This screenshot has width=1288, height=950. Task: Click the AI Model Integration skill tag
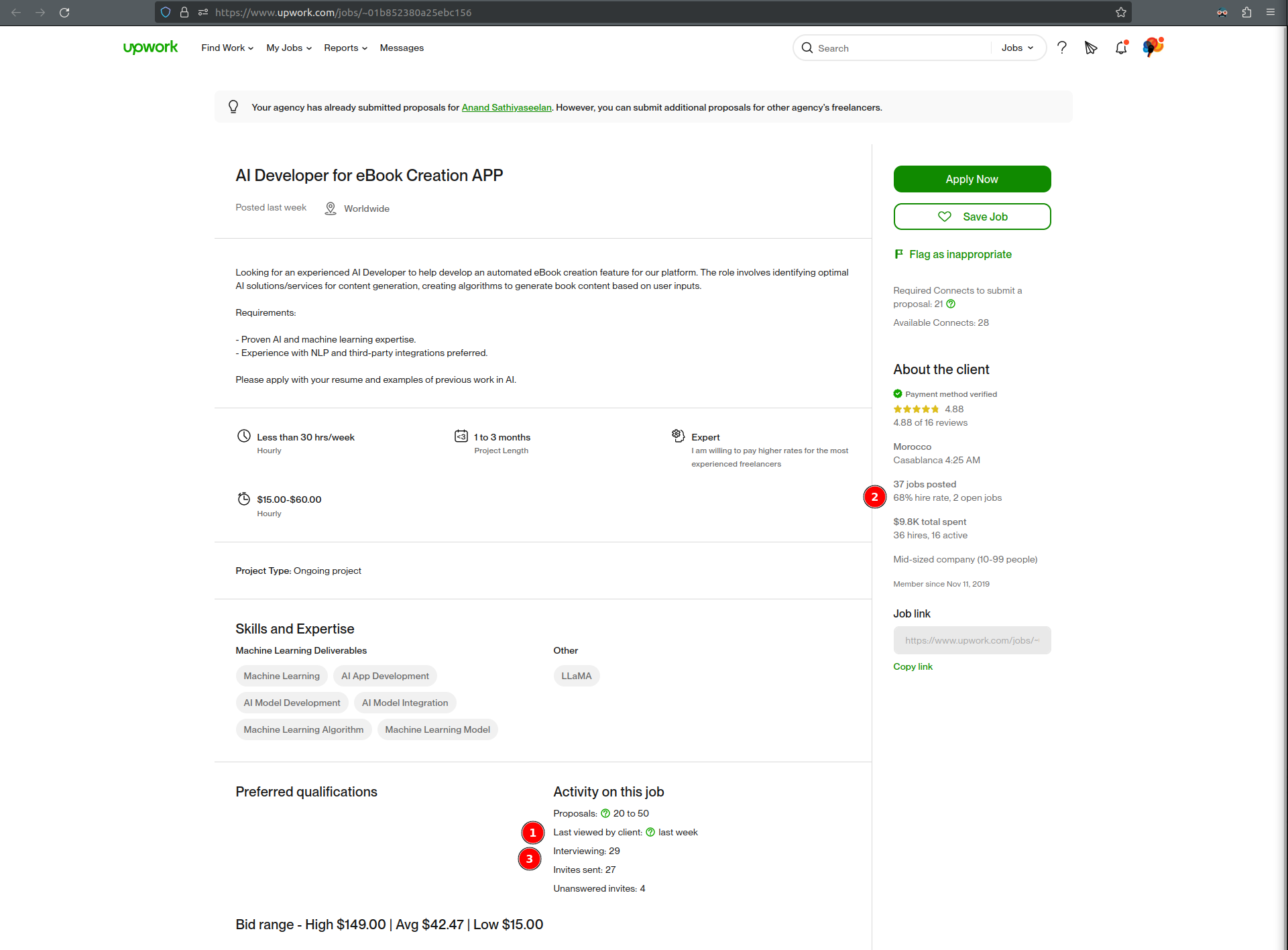[405, 703]
